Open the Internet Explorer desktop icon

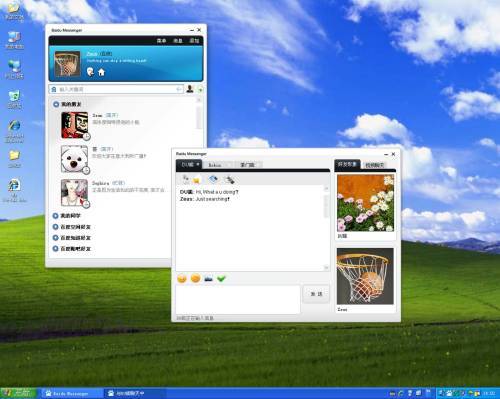click(14, 131)
